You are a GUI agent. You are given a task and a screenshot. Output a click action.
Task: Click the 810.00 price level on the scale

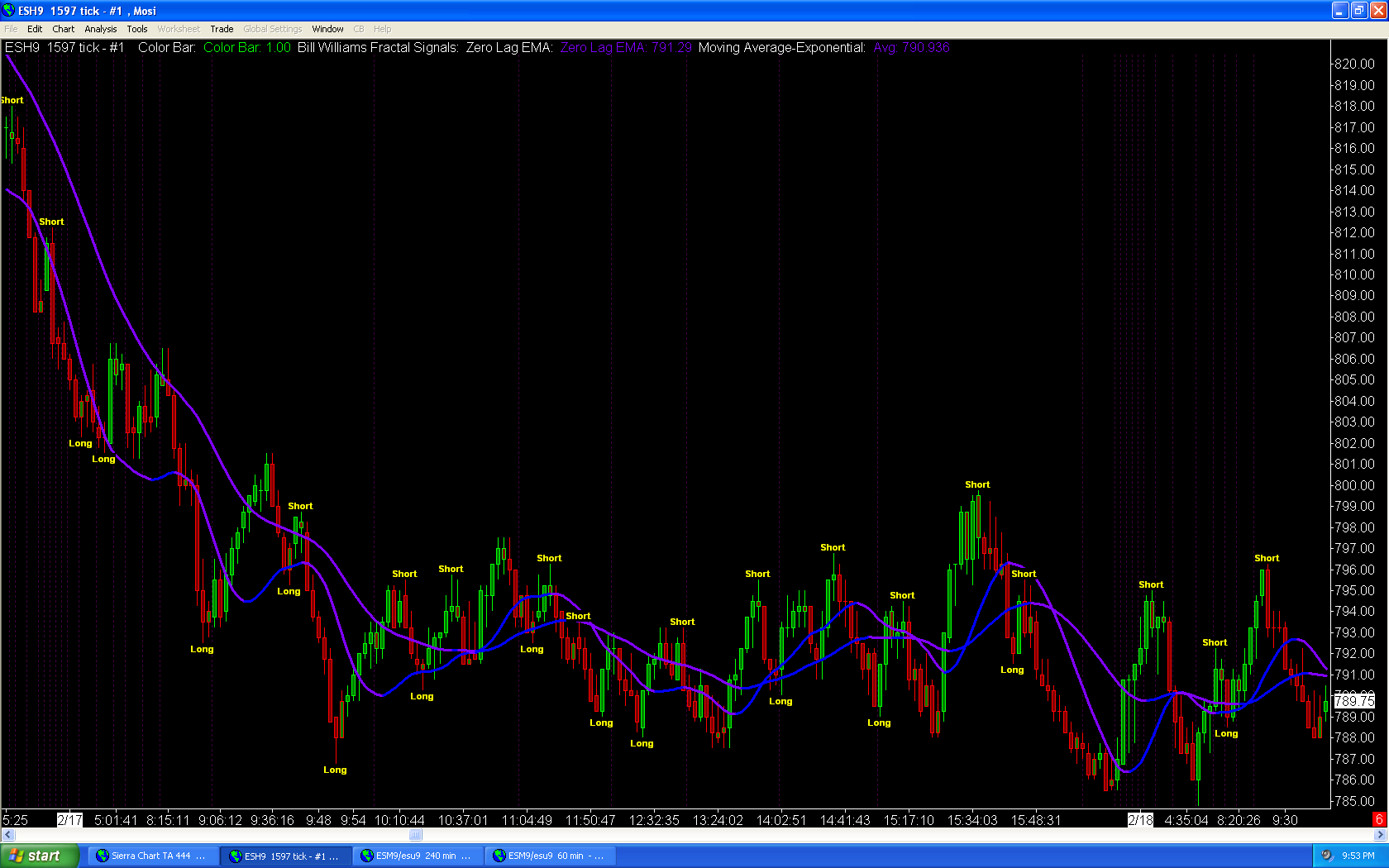(x=1354, y=274)
